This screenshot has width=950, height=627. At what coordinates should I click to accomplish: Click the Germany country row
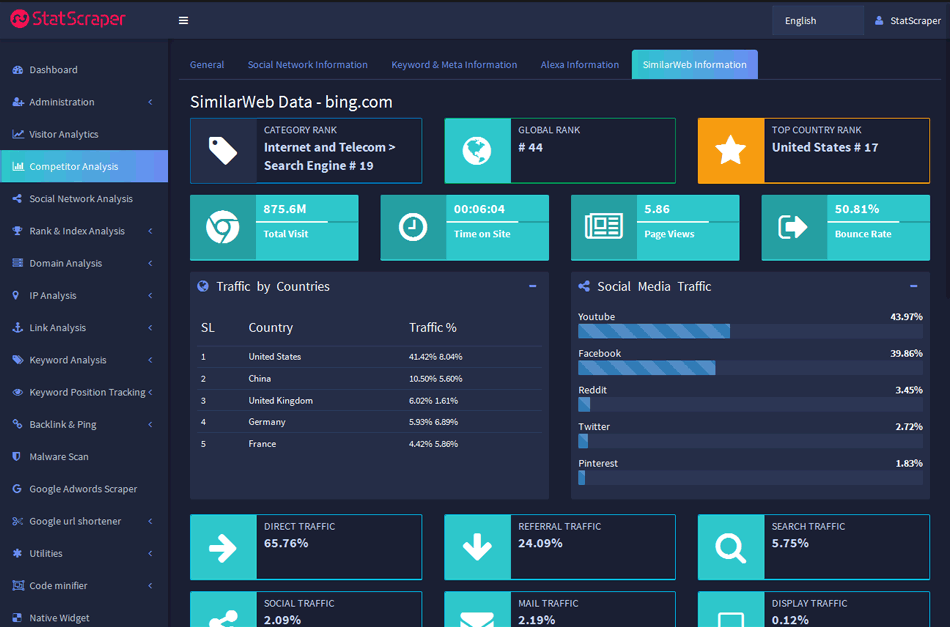point(369,422)
